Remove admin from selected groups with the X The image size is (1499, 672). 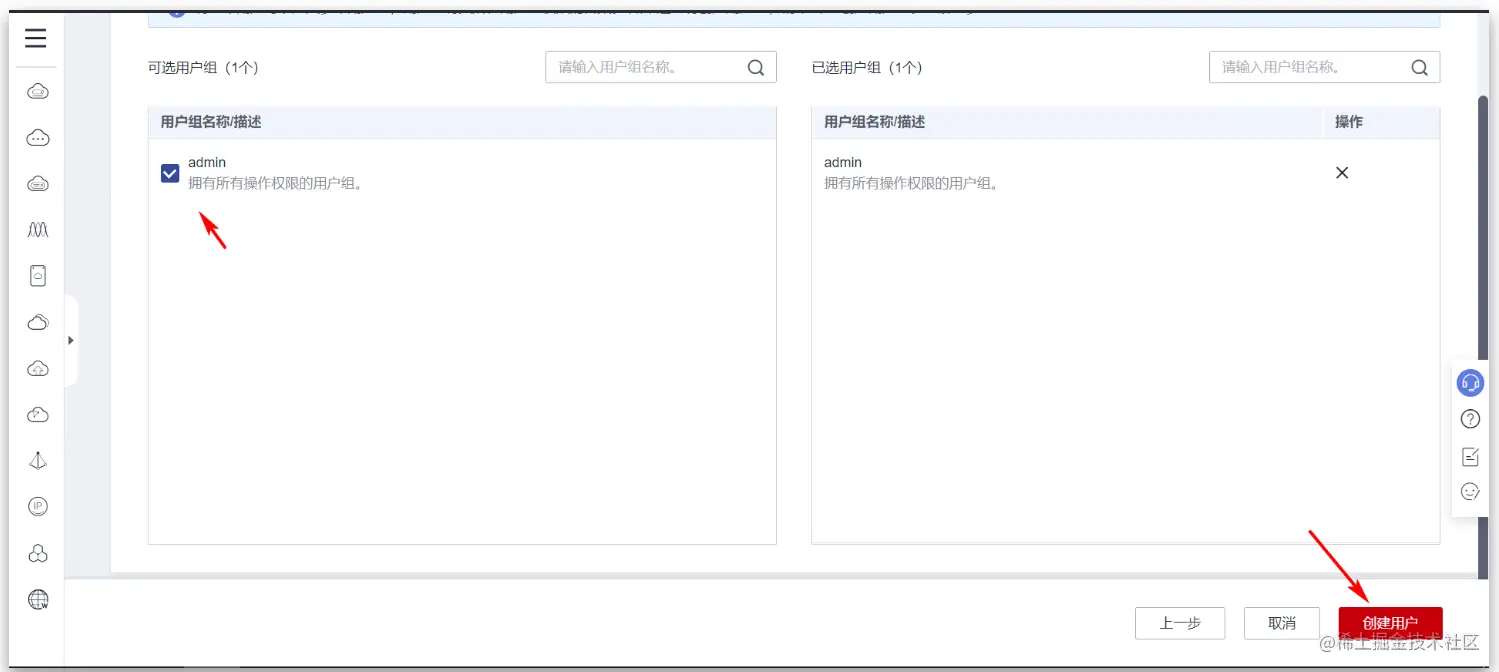(1342, 172)
